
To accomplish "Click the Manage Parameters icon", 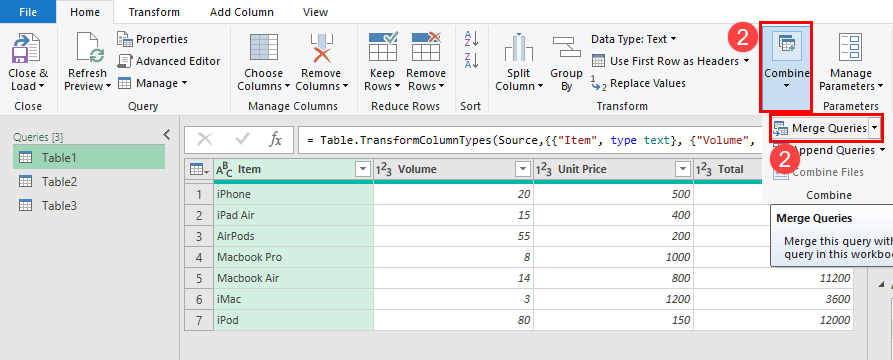I will pos(851,48).
